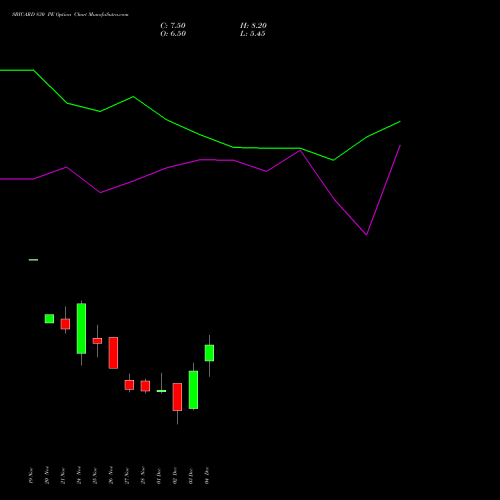Select the 02 Dec date label
This screenshot has width=500, height=500.
175,476
